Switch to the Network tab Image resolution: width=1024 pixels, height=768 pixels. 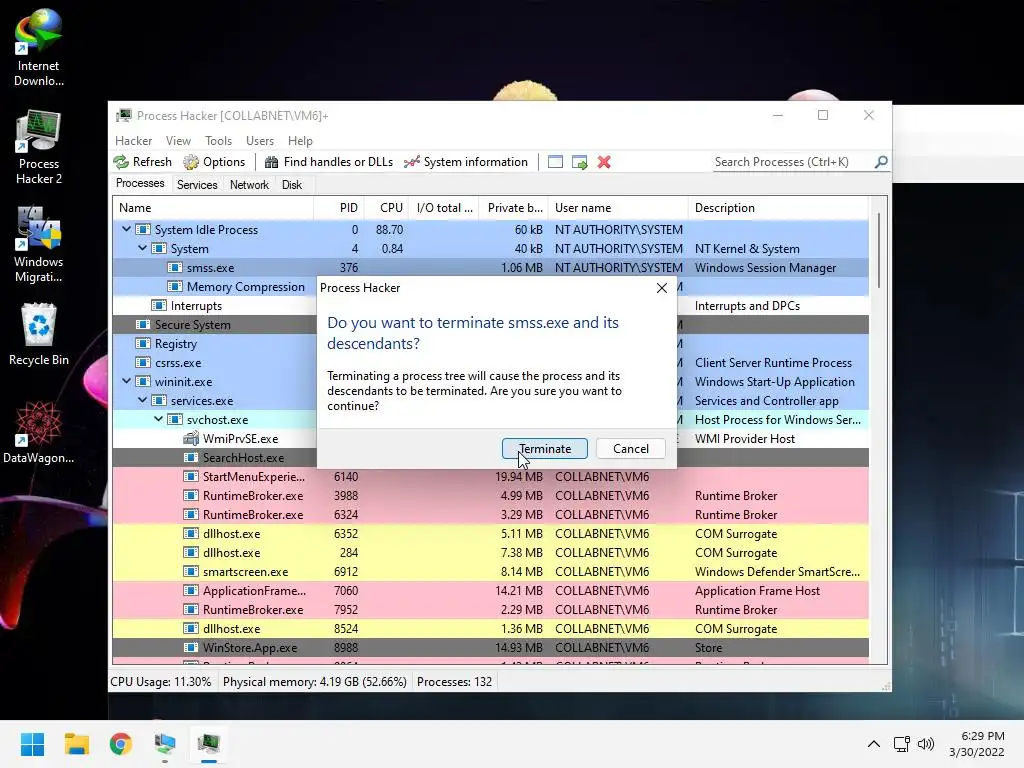(x=249, y=185)
